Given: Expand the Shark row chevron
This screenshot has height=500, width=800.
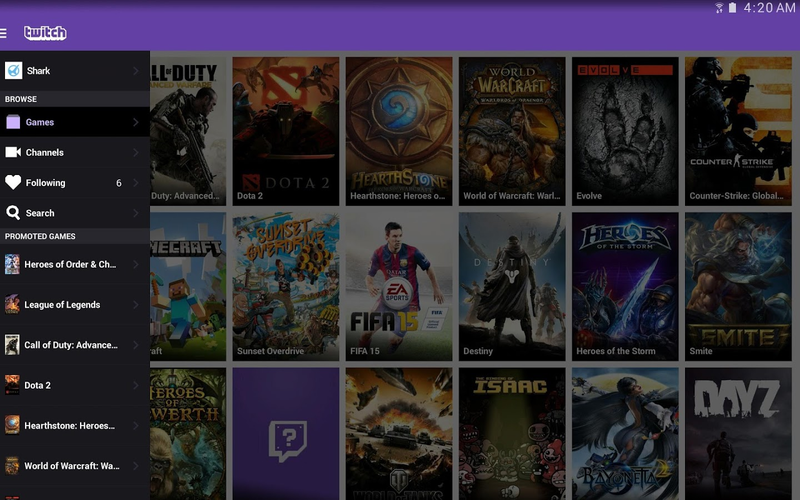Looking at the screenshot, I should click(136, 70).
